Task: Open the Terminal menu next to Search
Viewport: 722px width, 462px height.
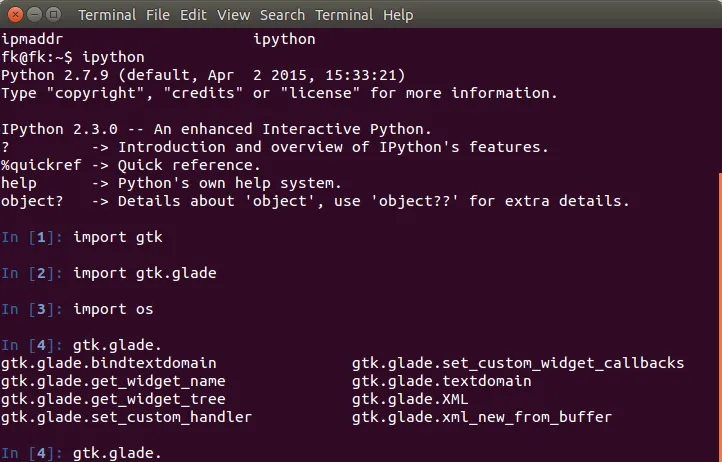Action: click(x=344, y=15)
